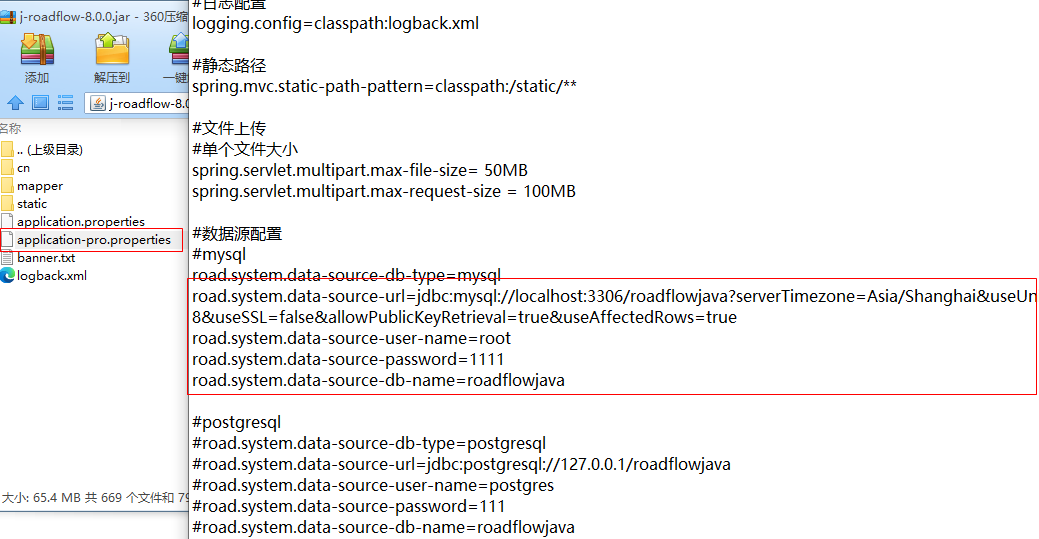Switch to large icon view mode
The image size is (1039, 539).
[40, 102]
